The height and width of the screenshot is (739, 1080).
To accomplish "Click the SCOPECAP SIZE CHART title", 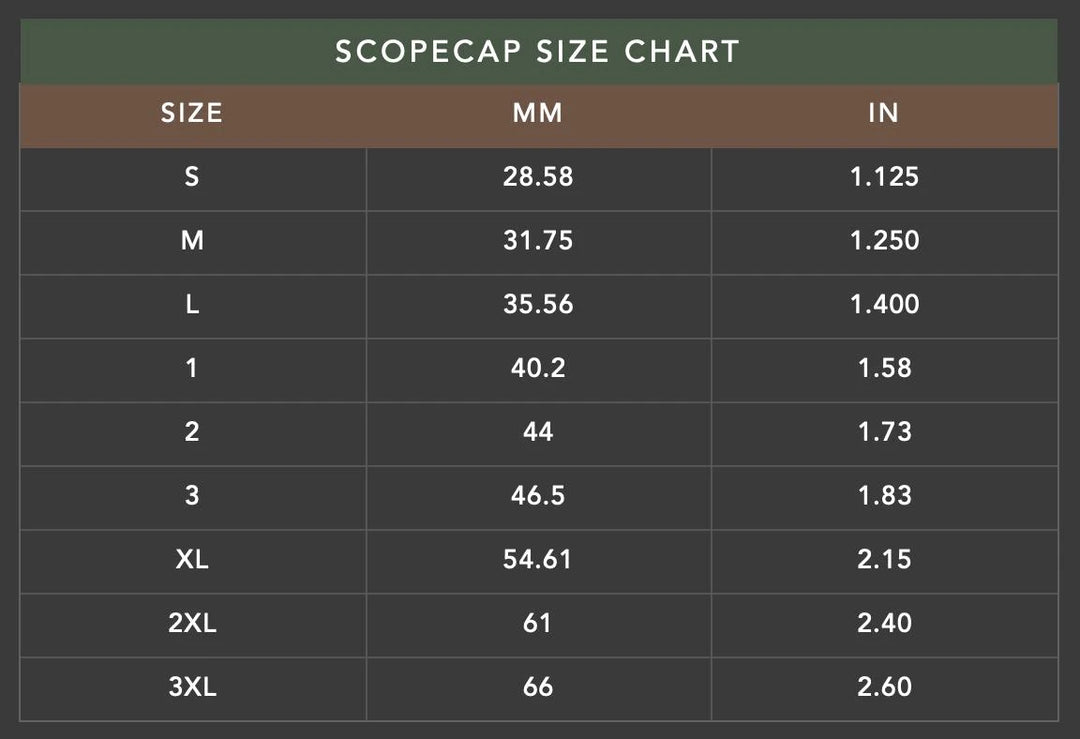I will (538, 52).
